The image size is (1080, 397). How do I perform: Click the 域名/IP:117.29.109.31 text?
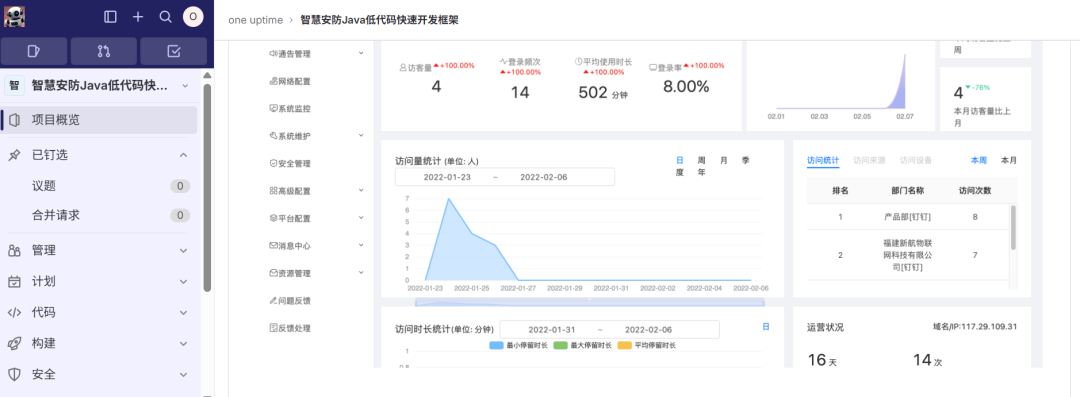[975, 327]
